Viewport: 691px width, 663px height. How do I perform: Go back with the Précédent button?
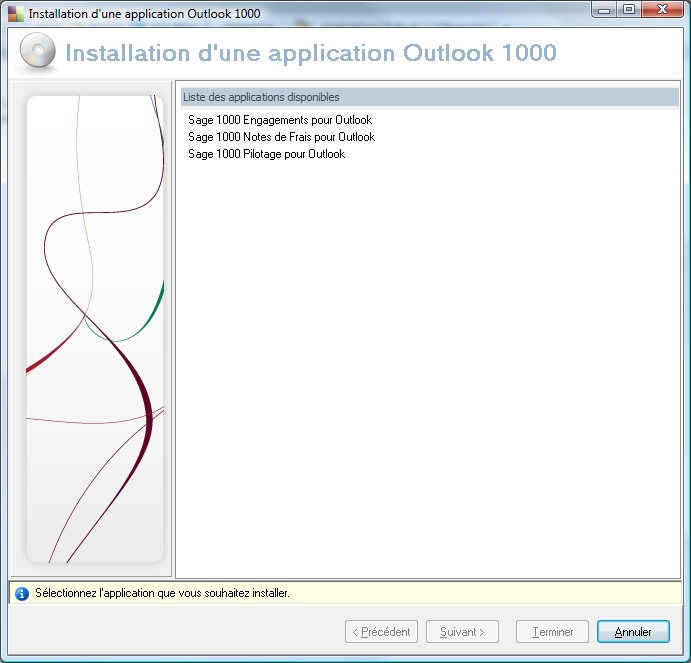tap(381, 632)
